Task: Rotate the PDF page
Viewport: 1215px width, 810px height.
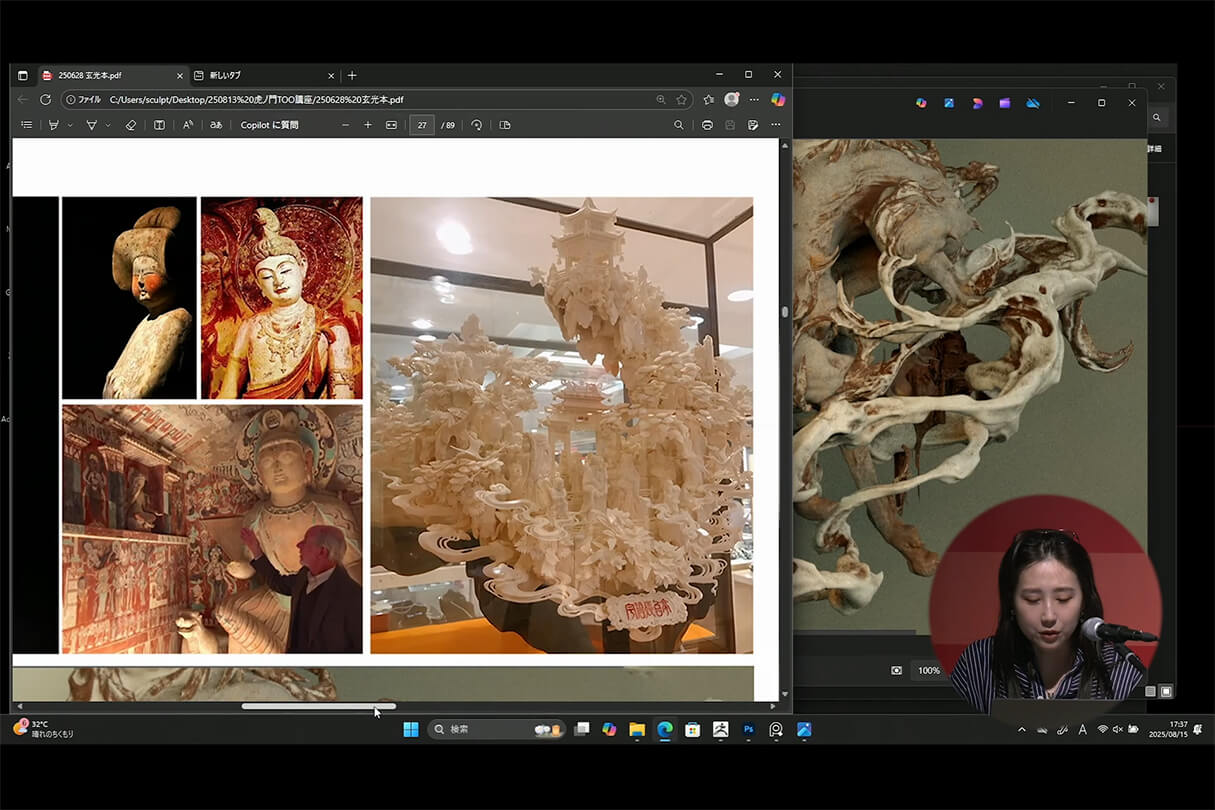Action: click(477, 125)
